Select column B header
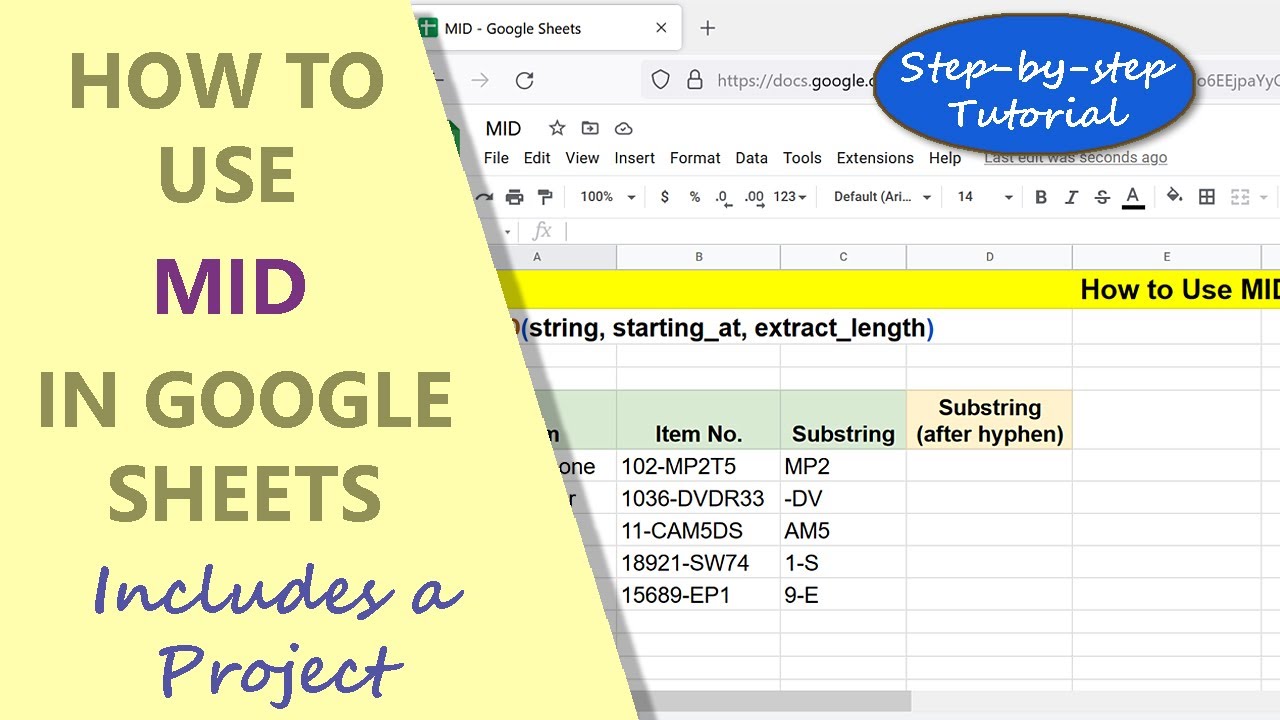Image resolution: width=1280 pixels, height=720 pixels. tap(698, 257)
